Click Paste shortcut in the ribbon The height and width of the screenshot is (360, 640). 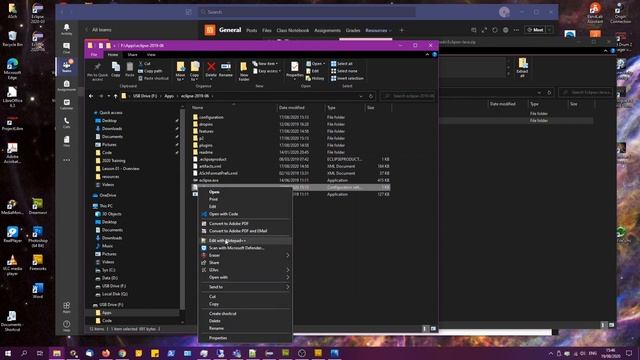point(153,78)
